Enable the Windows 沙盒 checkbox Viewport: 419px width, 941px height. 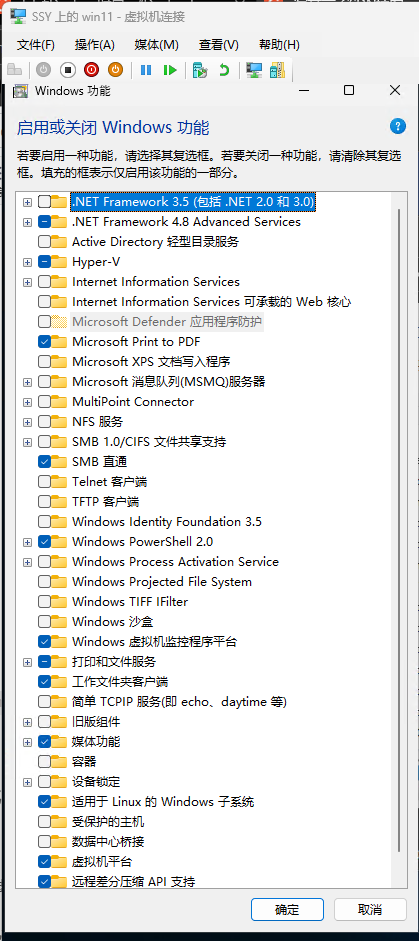point(44,622)
